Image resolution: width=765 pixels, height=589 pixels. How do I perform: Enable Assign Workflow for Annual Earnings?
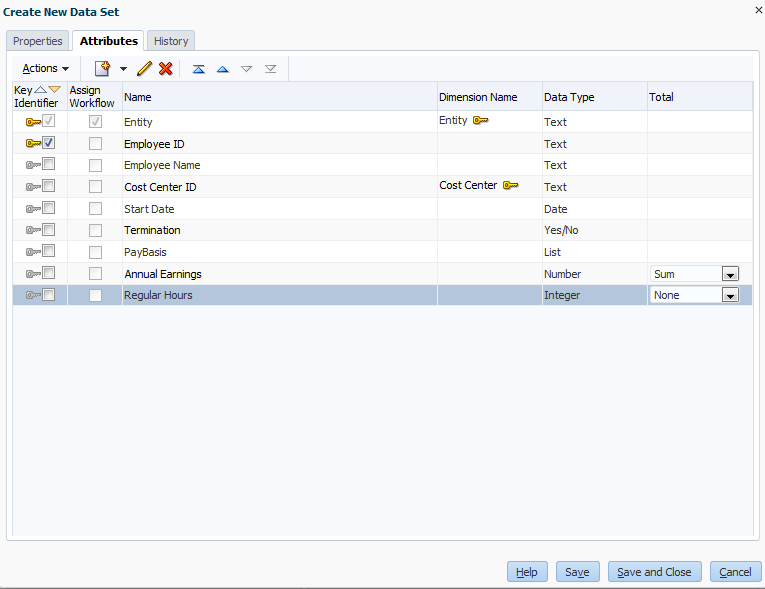point(96,273)
